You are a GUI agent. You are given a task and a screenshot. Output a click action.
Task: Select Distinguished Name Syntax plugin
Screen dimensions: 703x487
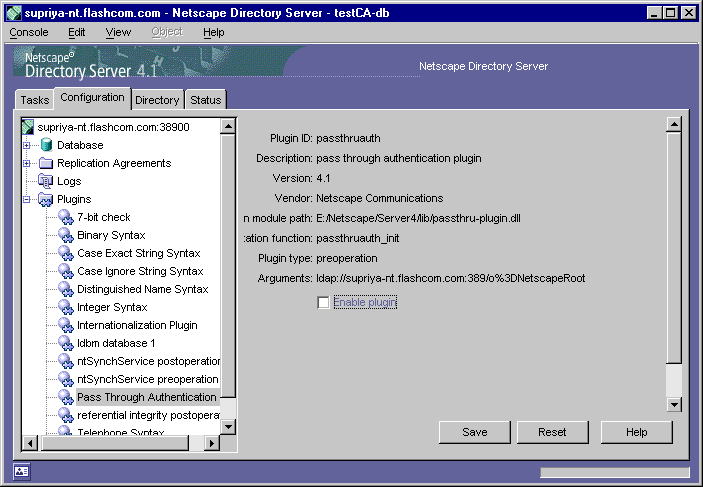click(143, 289)
